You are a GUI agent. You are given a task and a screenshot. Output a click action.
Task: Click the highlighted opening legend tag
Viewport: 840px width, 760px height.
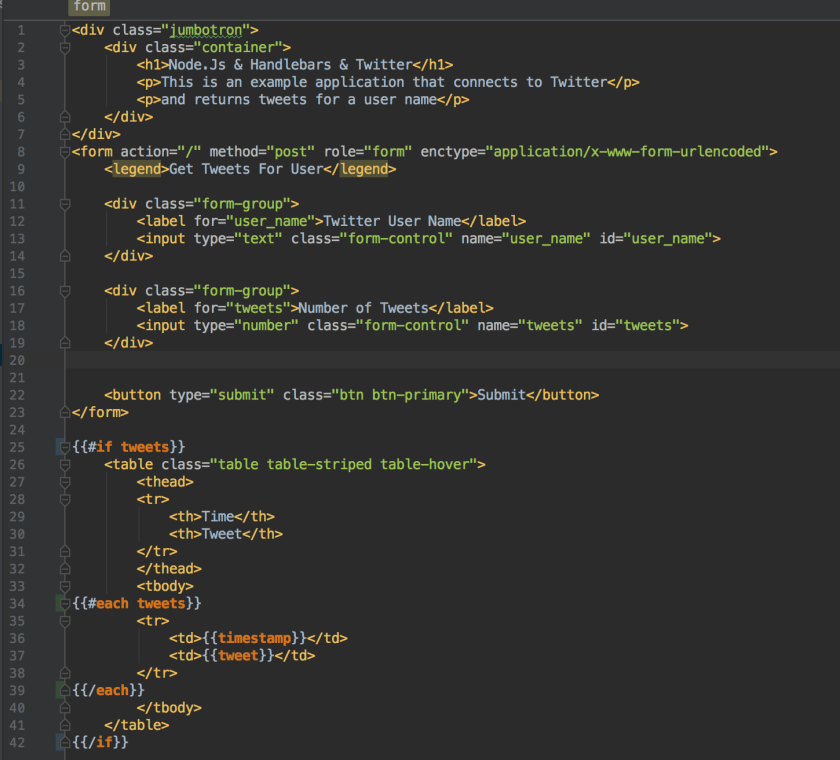[x=135, y=169]
